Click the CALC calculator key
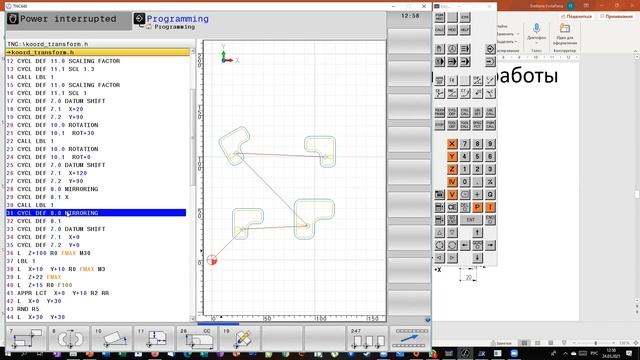 click(439, 30)
